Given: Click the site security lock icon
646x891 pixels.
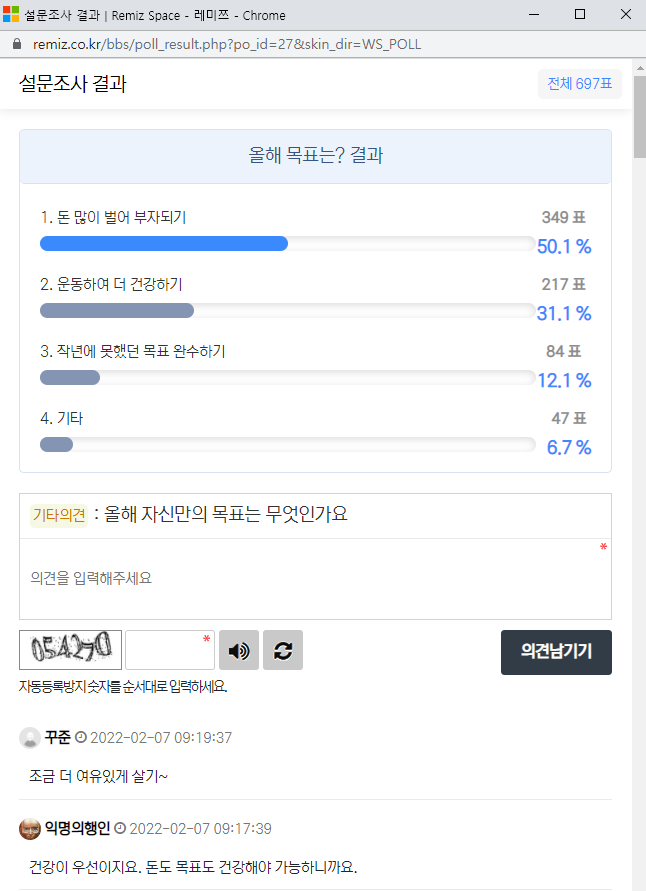Looking at the screenshot, I should point(16,45).
